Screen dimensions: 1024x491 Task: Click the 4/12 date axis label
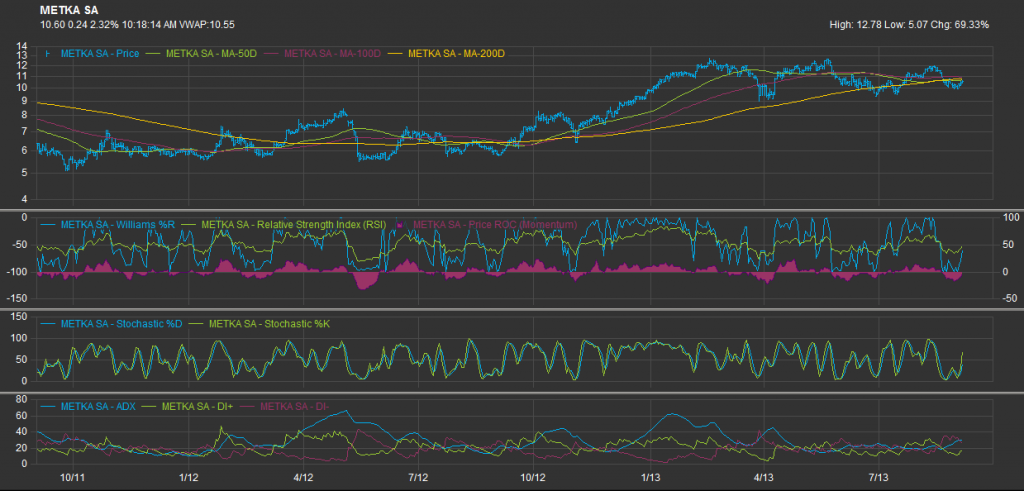304,477
